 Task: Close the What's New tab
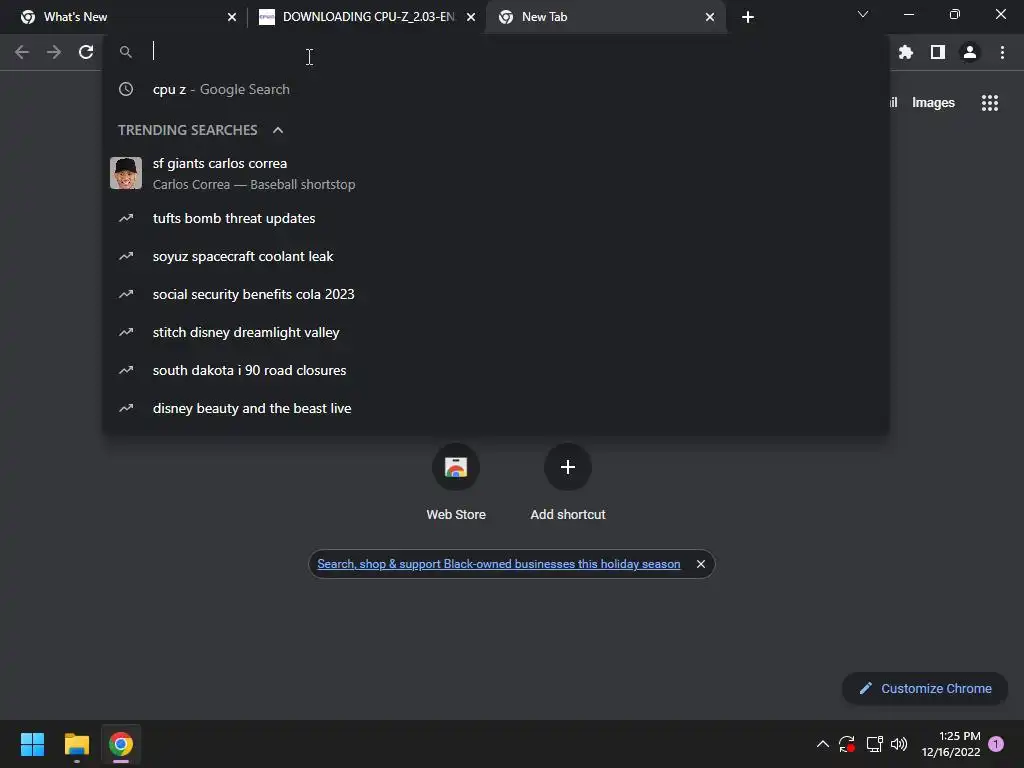tap(232, 17)
